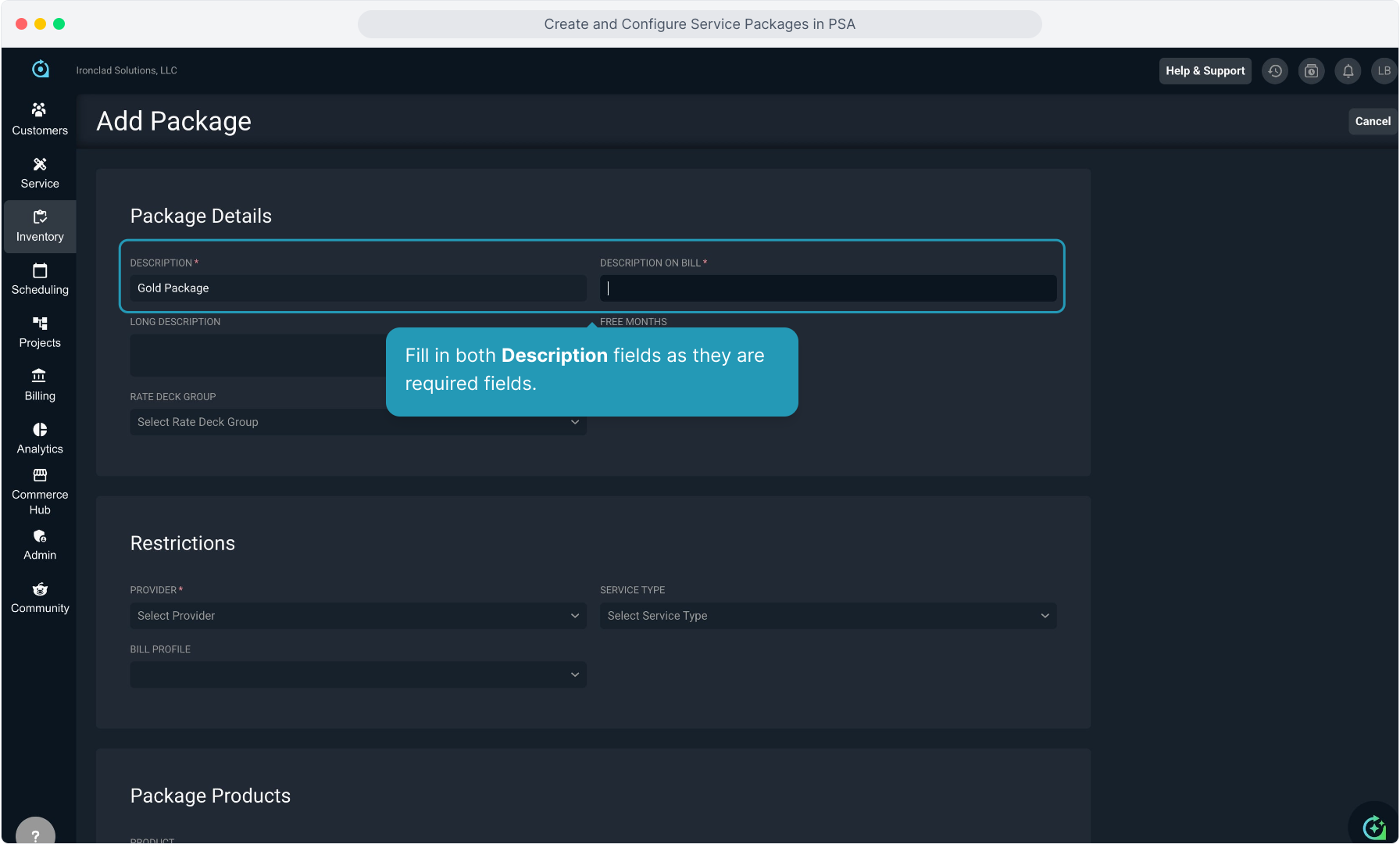Click the Gold Package description field
The width and height of the screenshot is (1400, 844).
coord(358,288)
